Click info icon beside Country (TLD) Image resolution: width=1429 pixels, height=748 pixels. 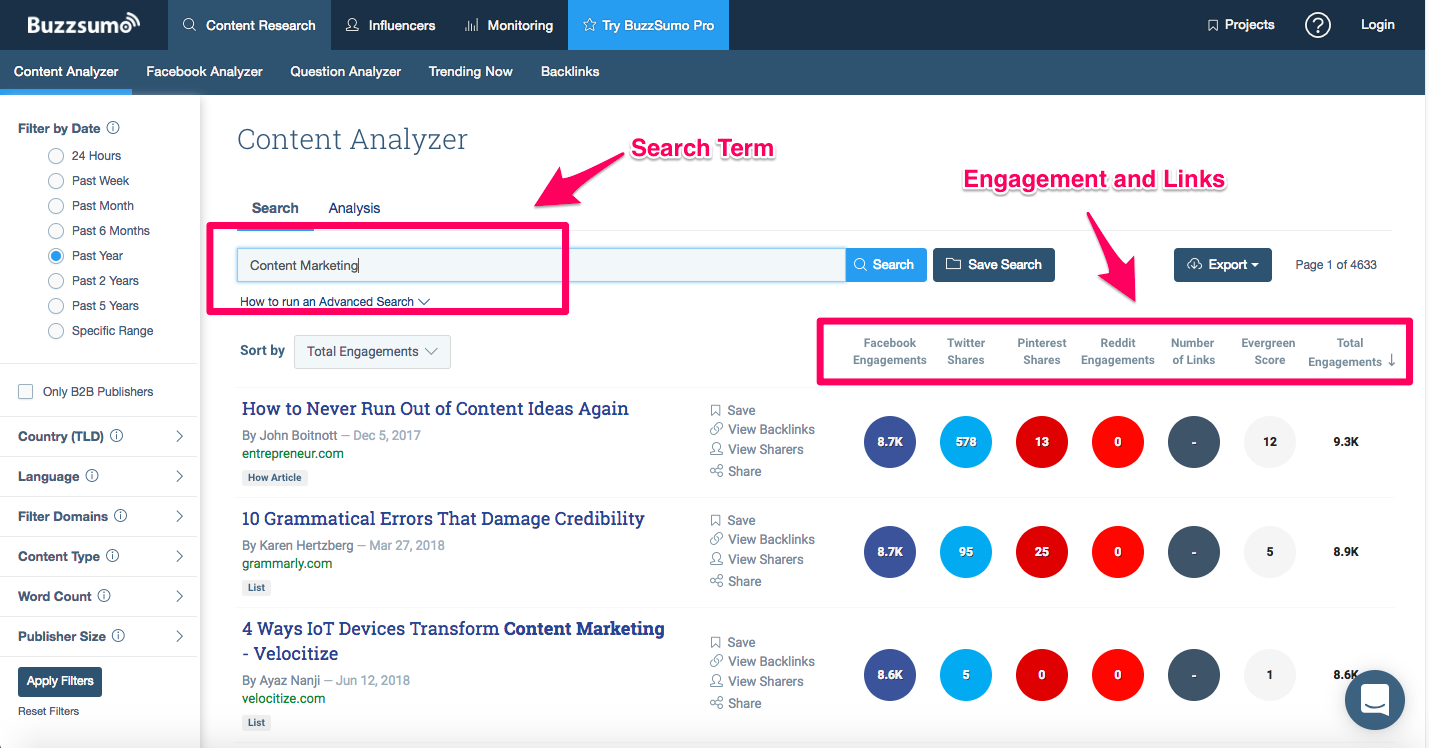coord(117,436)
